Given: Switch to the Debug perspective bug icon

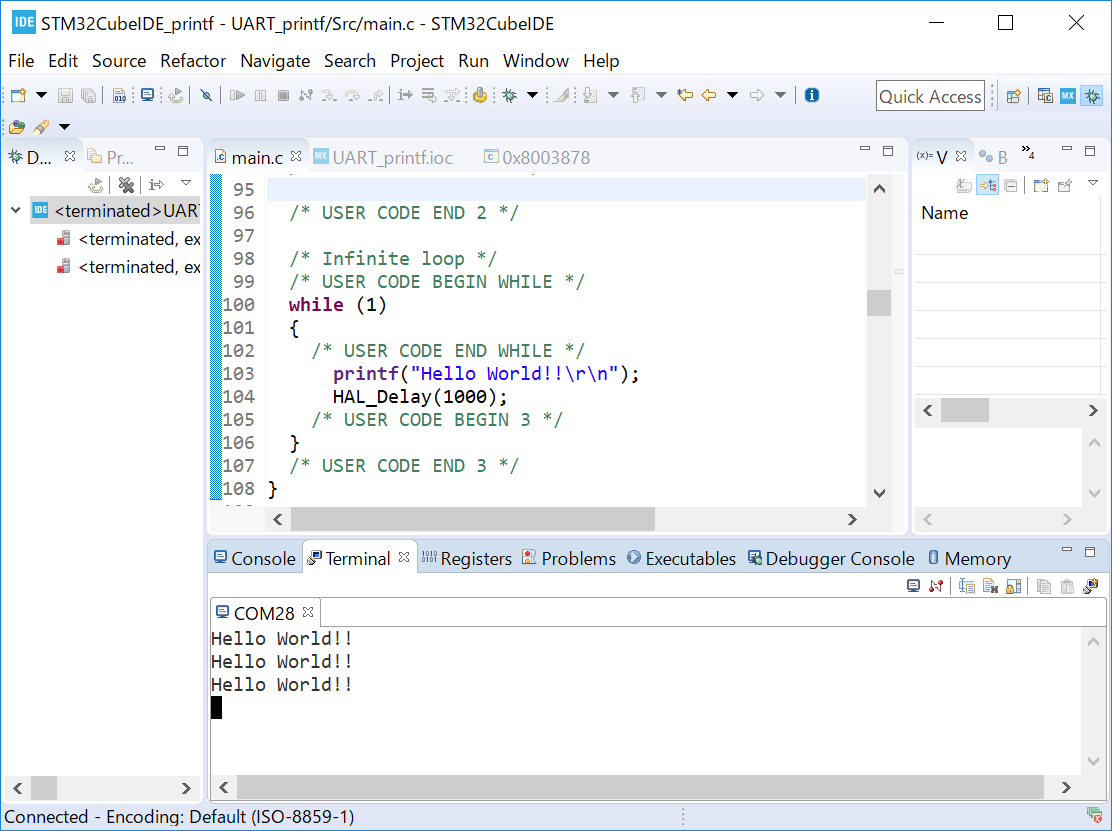Looking at the screenshot, I should tap(1092, 96).
